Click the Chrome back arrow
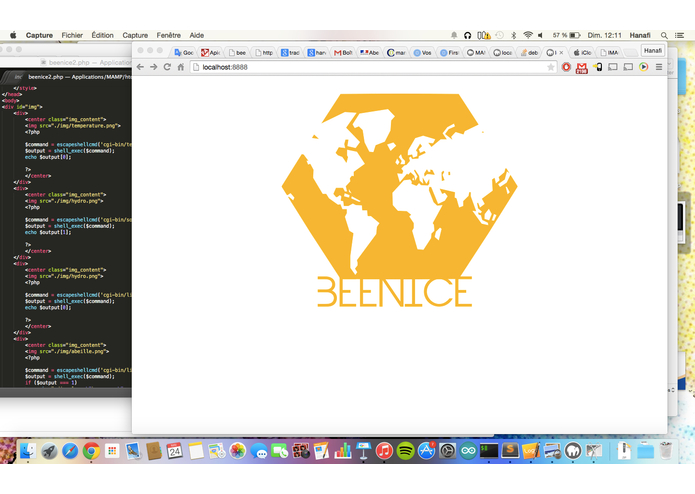 tap(140, 67)
